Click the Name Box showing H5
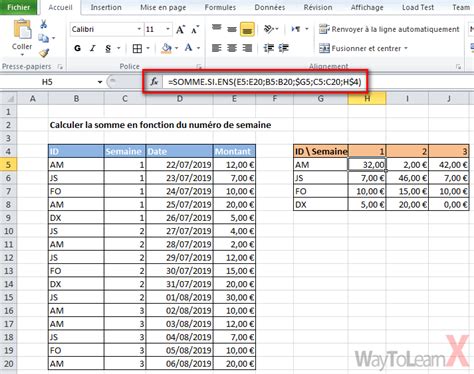The width and height of the screenshot is (474, 374). click(47, 82)
